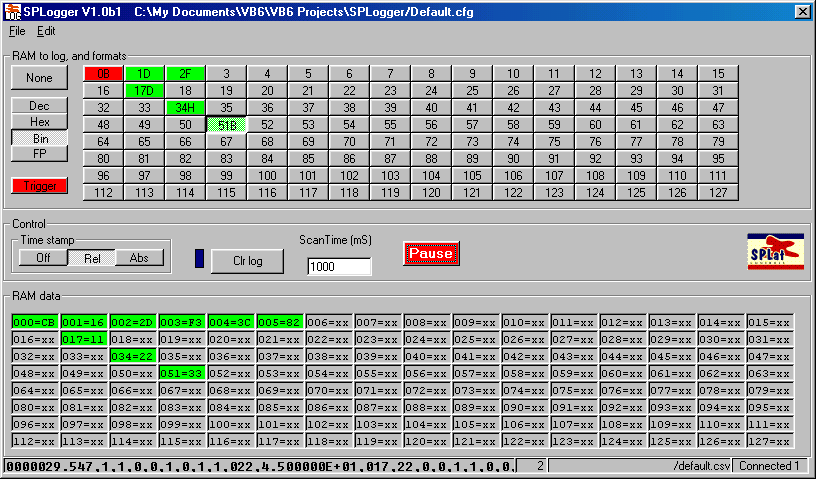Click the SPLogger title bar icon
The width and height of the screenshot is (816, 479).
[11, 10]
